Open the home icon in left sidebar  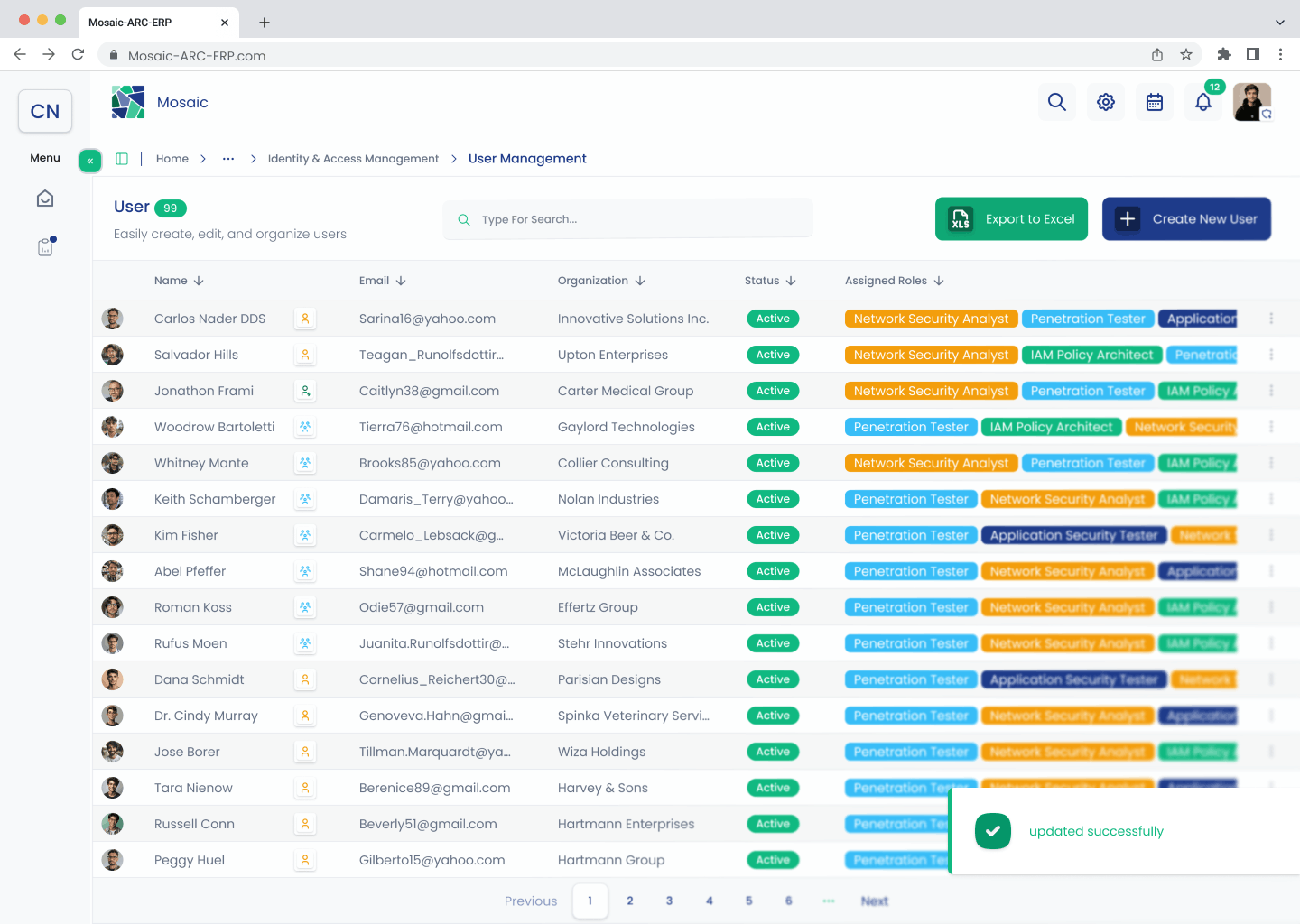(x=45, y=199)
